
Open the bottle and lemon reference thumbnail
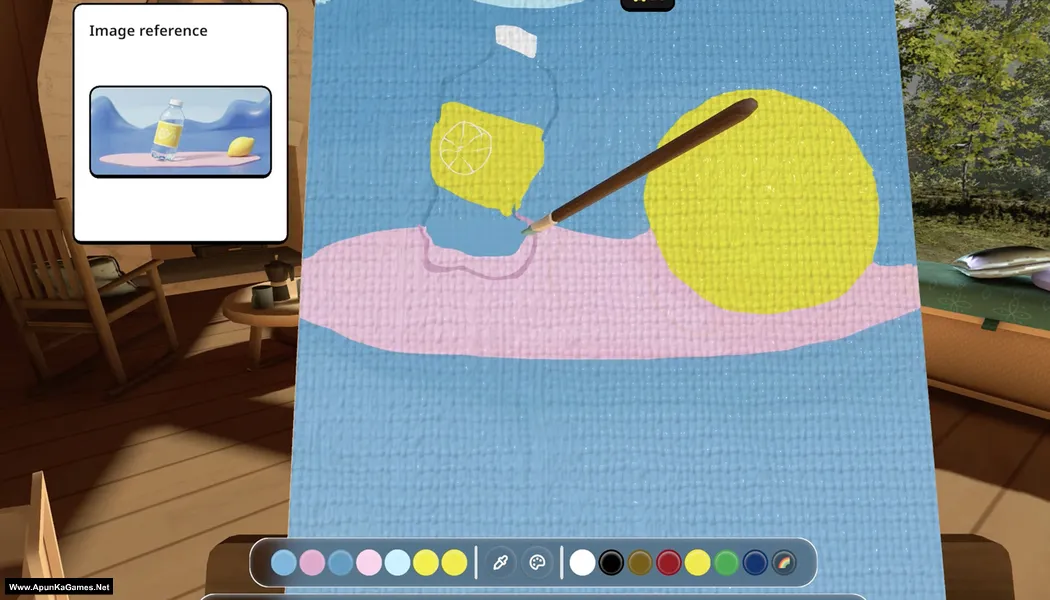(181, 131)
